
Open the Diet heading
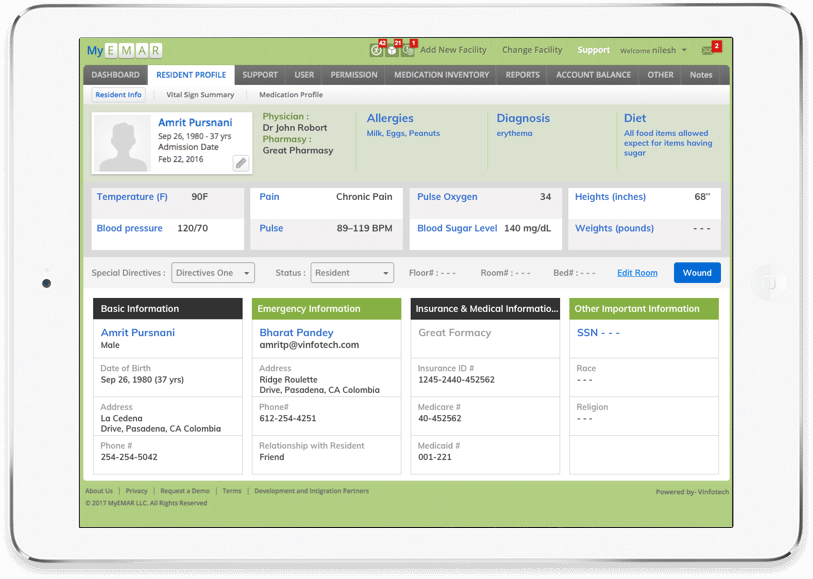click(x=635, y=118)
